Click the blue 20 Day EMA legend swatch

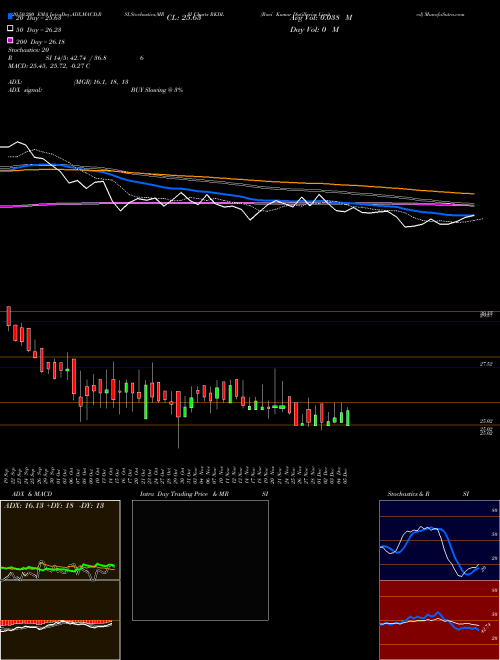pos(10,17)
